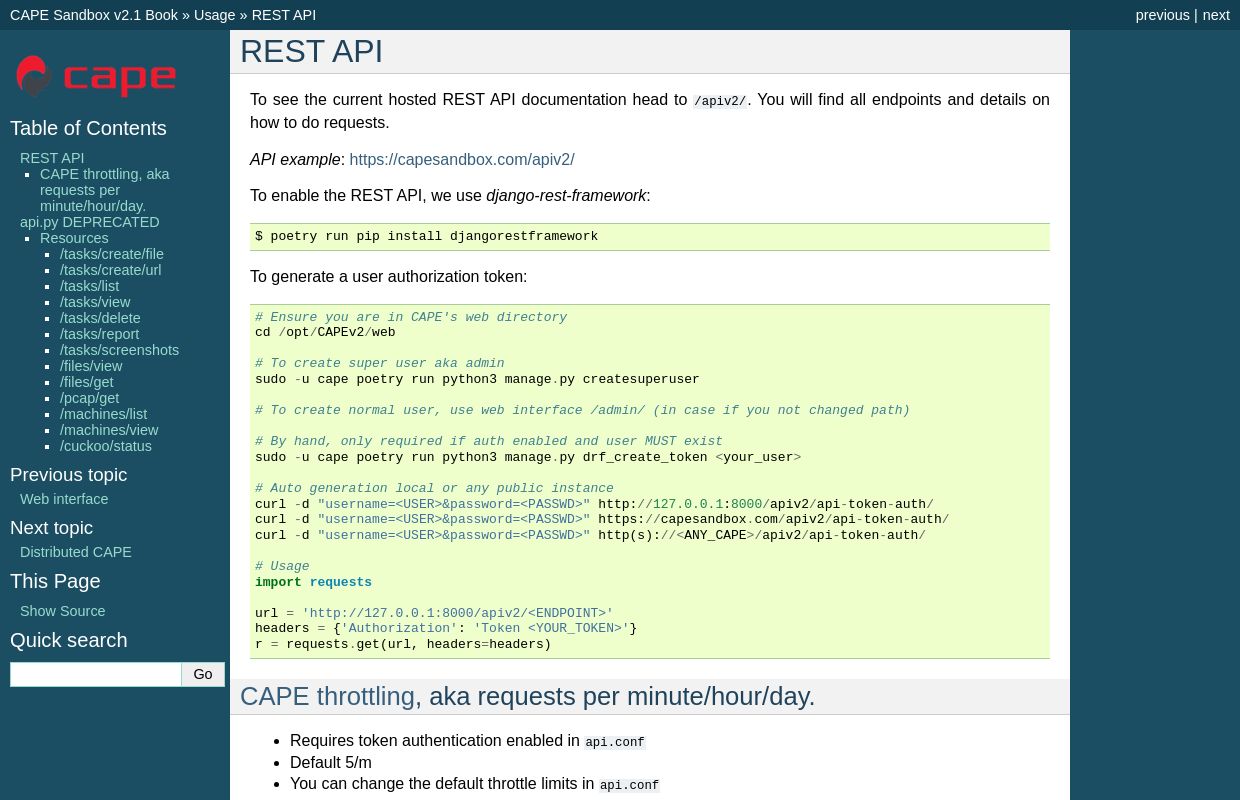Click the pip install djangorestframework command

pyautogui.click(x=427, y=237)
